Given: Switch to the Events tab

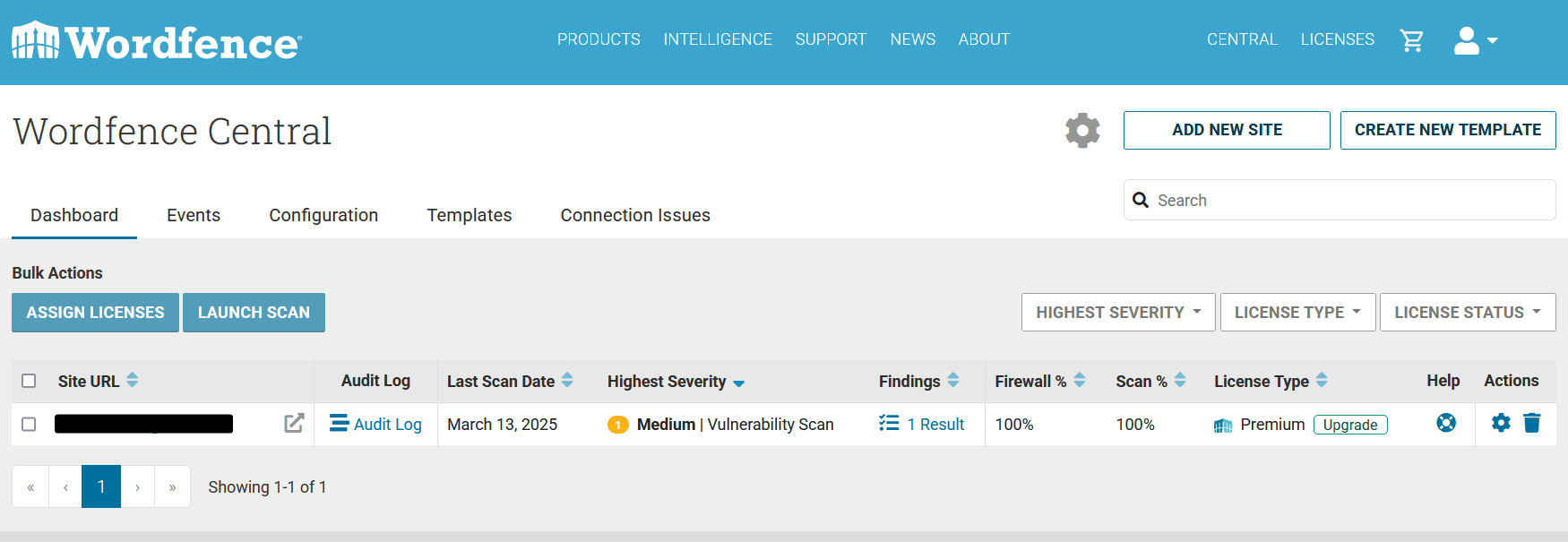Looking at the screenshot, I should pos(194,215).
